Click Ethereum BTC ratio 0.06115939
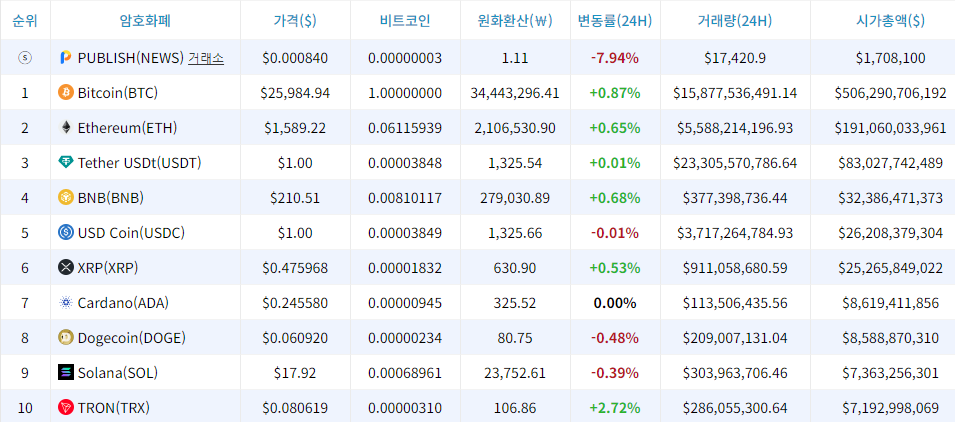 pos(405,128)
